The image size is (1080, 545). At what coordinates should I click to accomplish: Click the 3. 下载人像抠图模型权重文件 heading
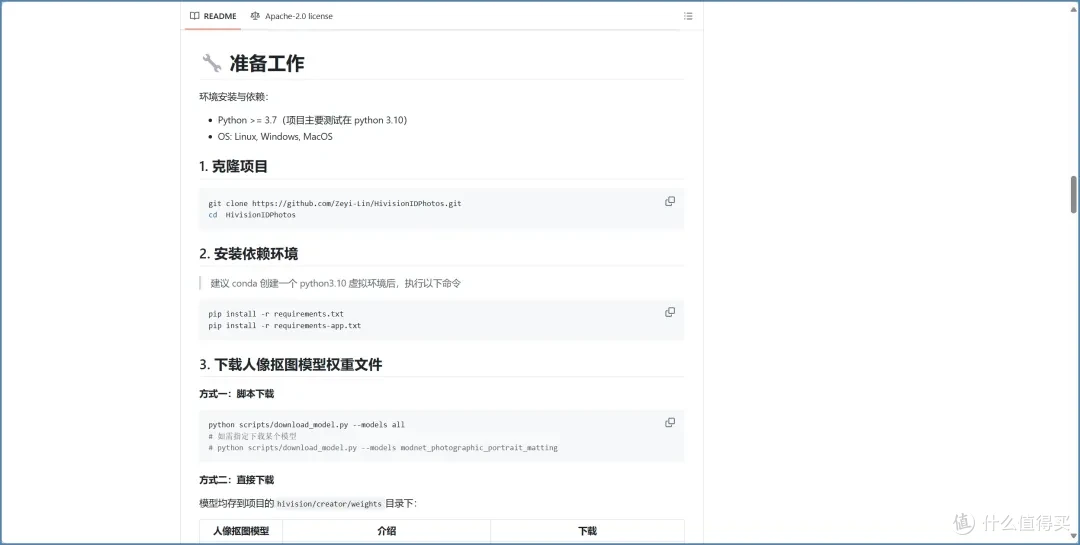(x=291, y=365)
